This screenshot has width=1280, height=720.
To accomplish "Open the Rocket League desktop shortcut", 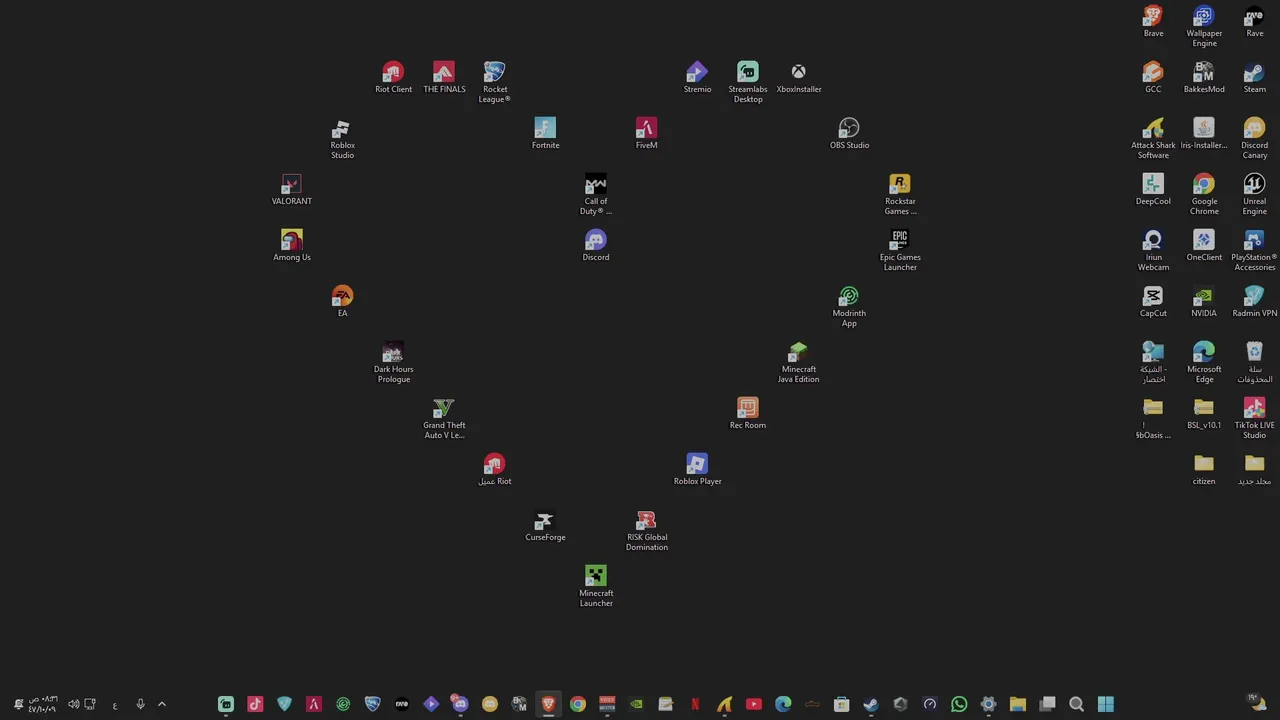I will [494, 82].
